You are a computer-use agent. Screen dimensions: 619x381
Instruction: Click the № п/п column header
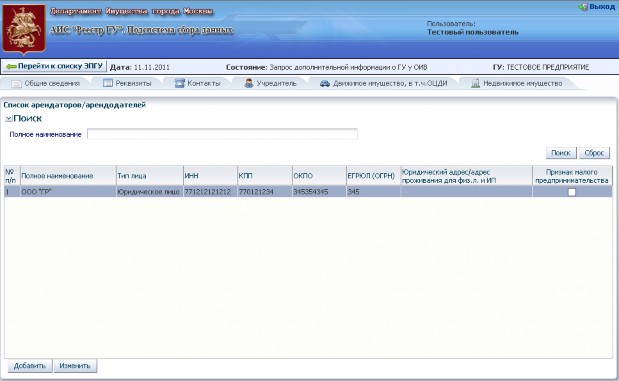click(x=12, y=176)
